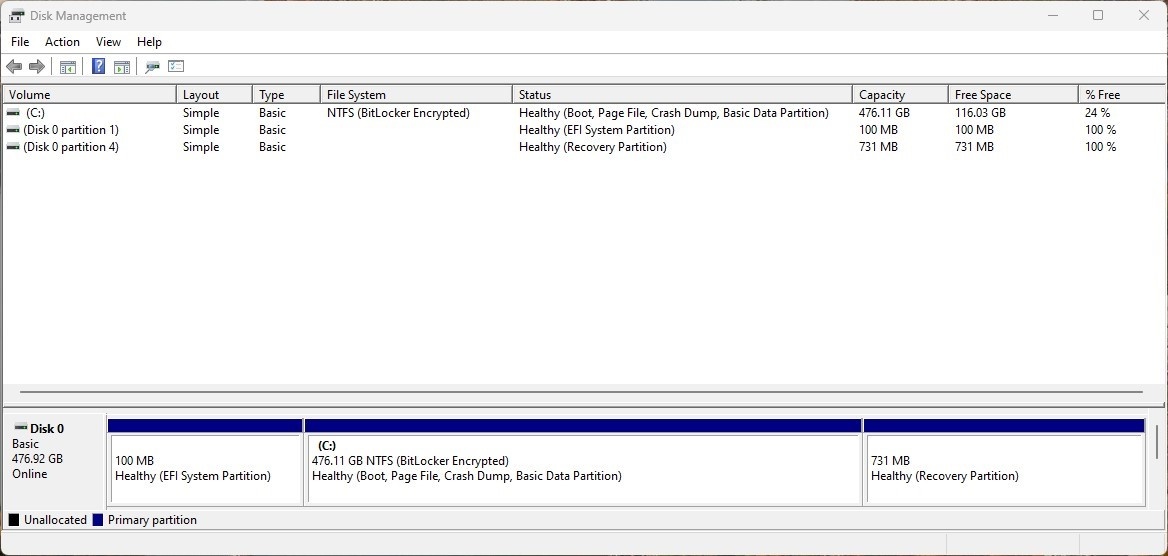The width and height of the screenshot is (1168, 556).
Task: Maximize the Disk Management window
Action: (1098, 16)
